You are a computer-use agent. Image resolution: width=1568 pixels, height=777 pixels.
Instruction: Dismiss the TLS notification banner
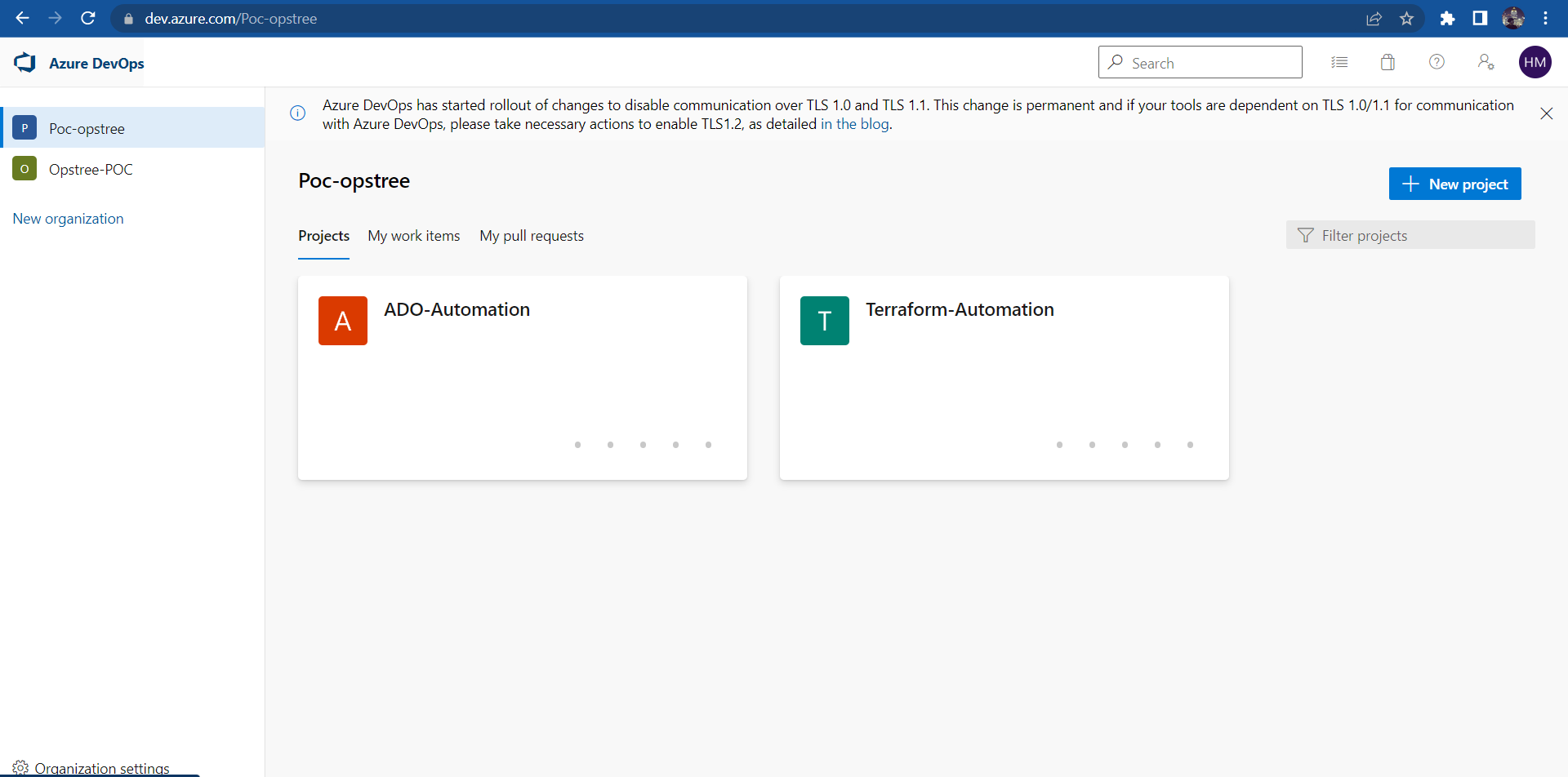click(x=1546, y=113)
